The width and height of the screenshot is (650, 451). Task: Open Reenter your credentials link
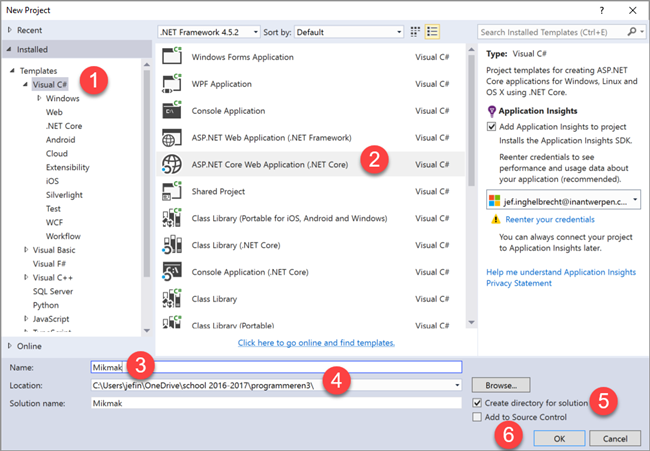click(550, 219)
